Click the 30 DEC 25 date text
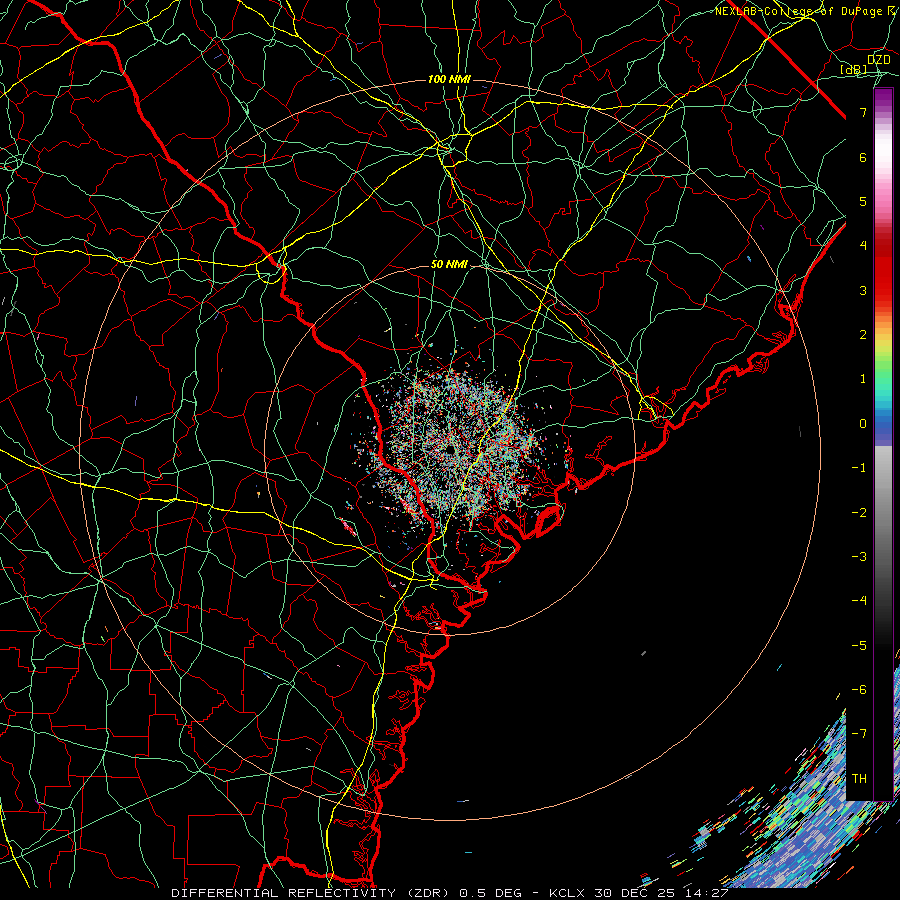This screenshot has height=900, width=900. point(635,893)
